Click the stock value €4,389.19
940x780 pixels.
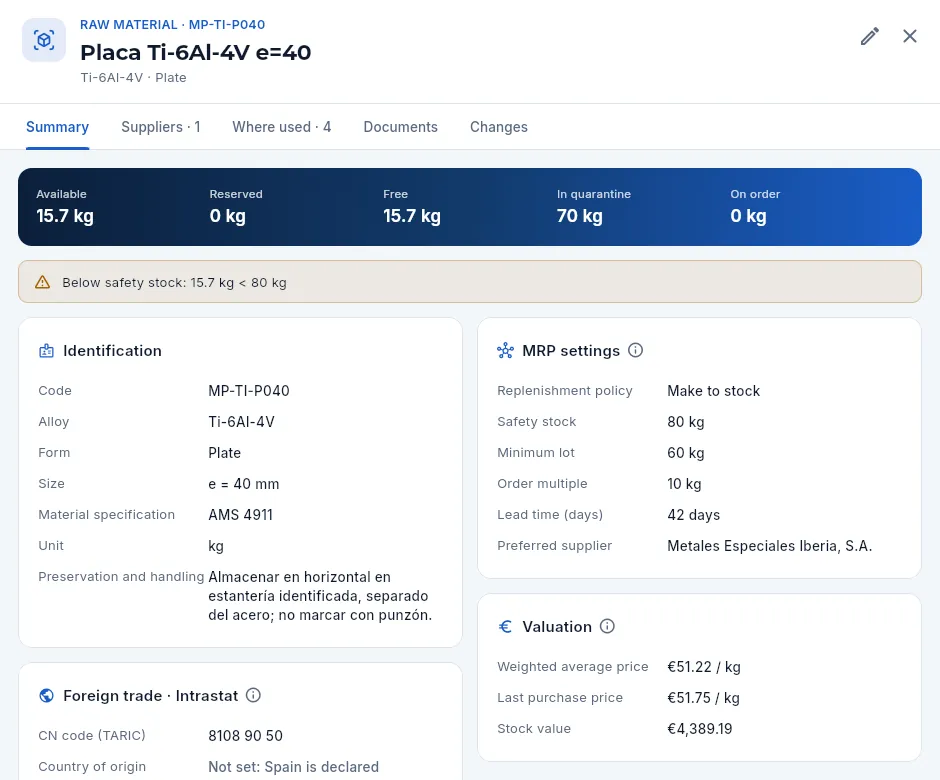click(700, 729)
